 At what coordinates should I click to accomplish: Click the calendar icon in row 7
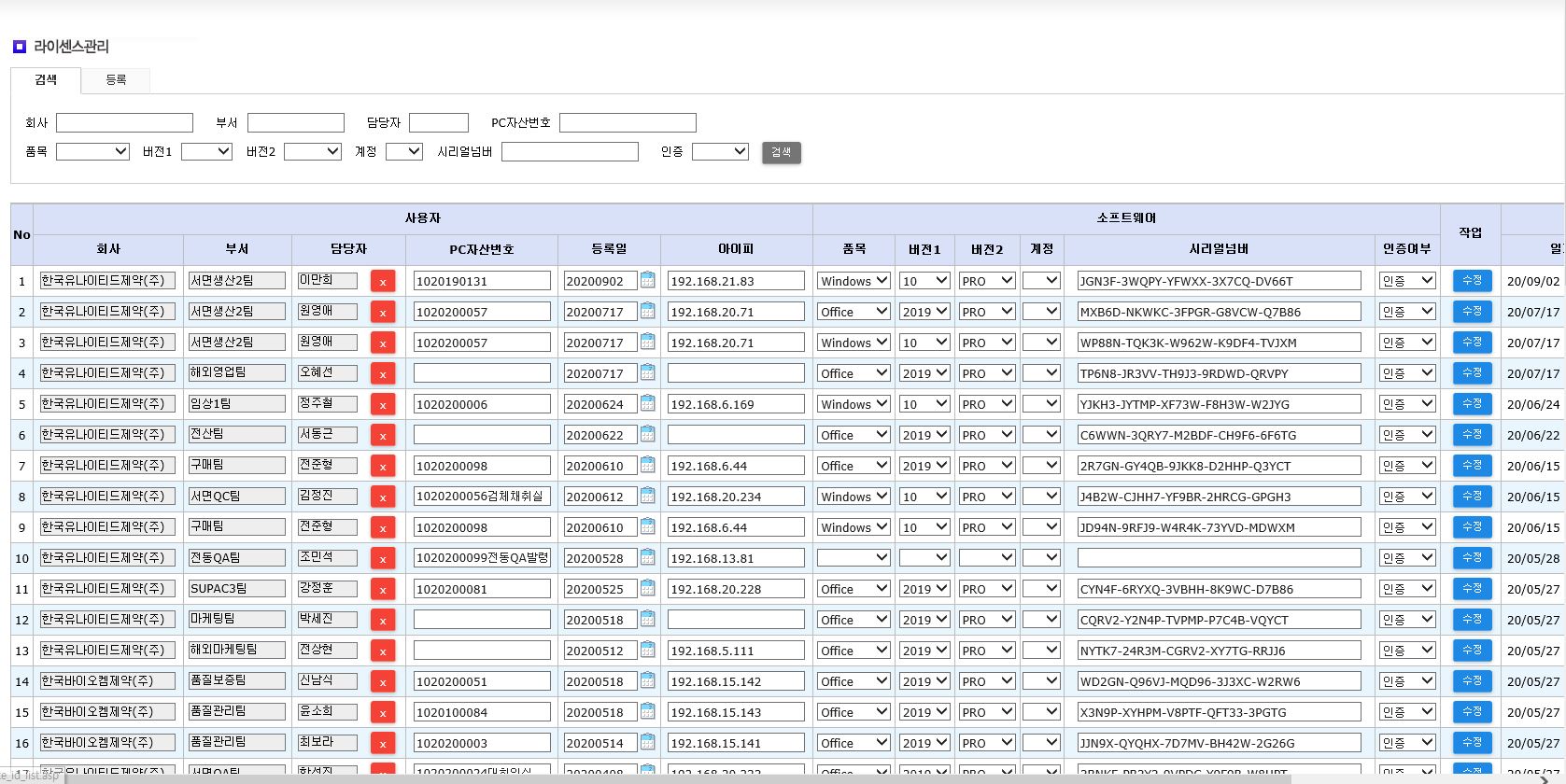647,465
